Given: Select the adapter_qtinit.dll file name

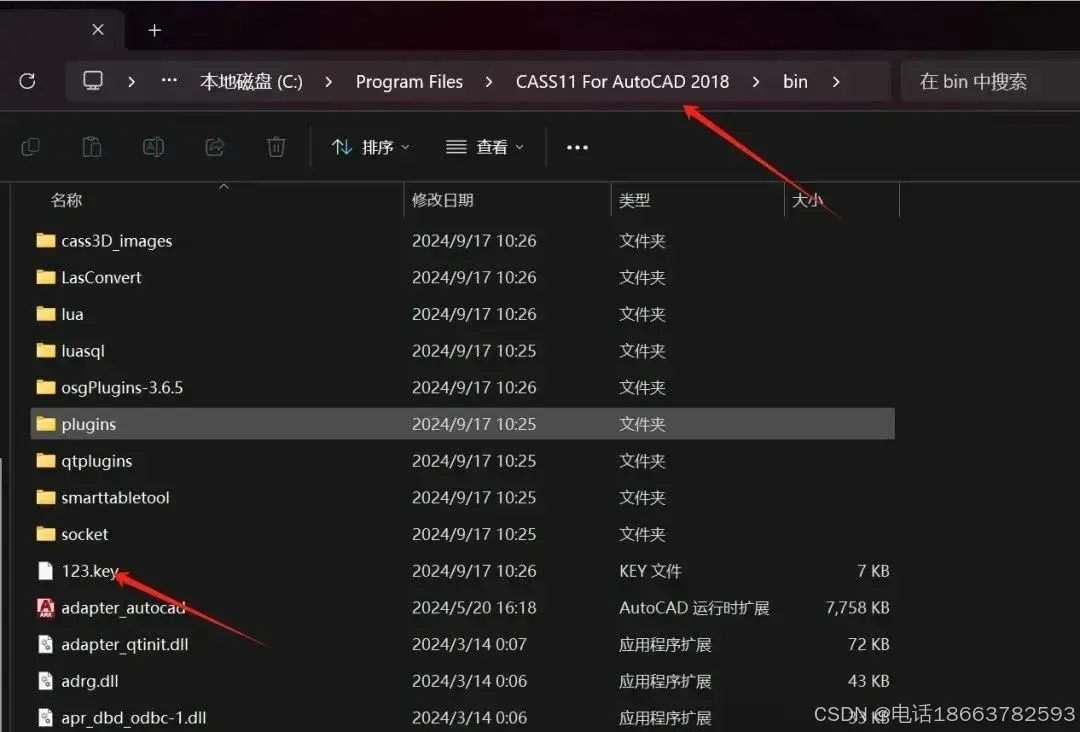Looking at the screenshot, I should pos(125,645).
